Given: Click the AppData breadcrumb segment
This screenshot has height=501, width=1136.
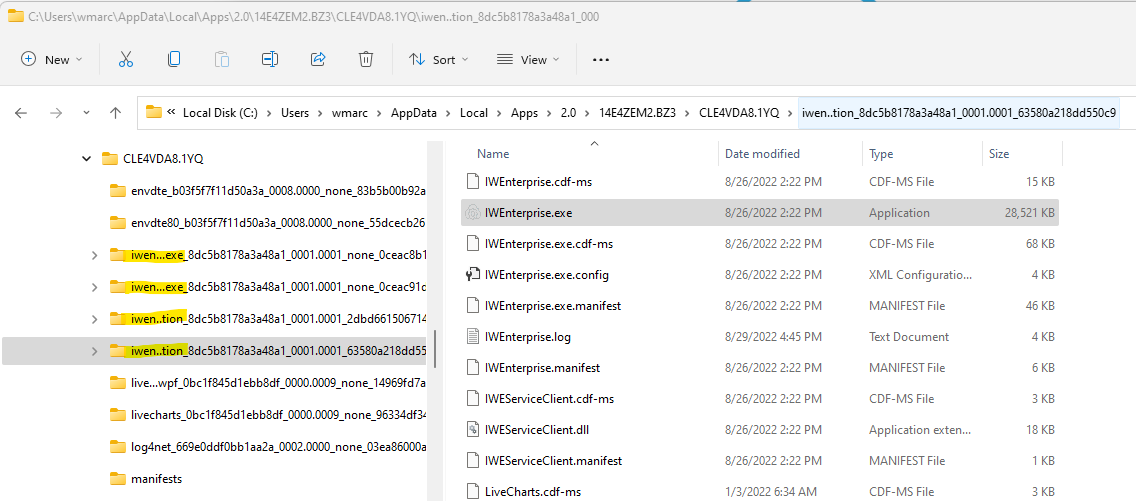Looking at the screenshot, I should point(414,113).
